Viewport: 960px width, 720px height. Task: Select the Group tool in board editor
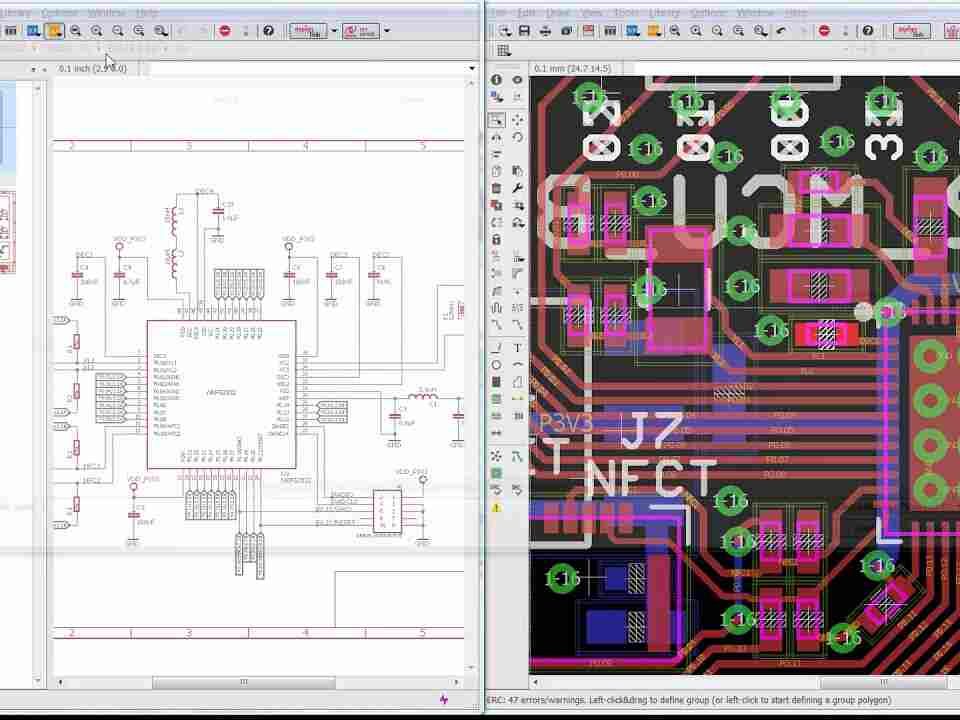[497, 120]
